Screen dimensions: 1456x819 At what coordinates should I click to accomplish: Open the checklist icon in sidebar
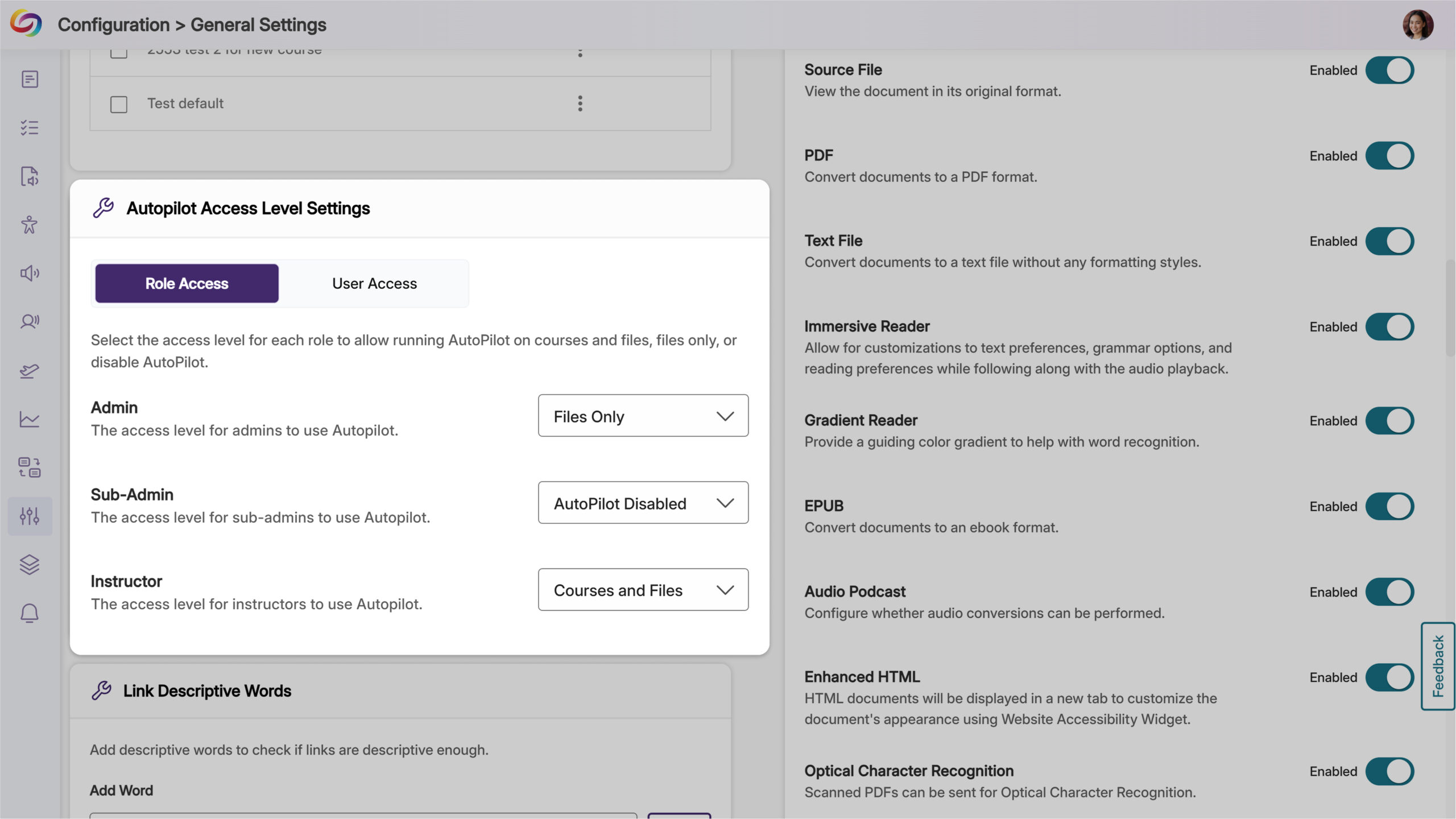click(30, 127)
